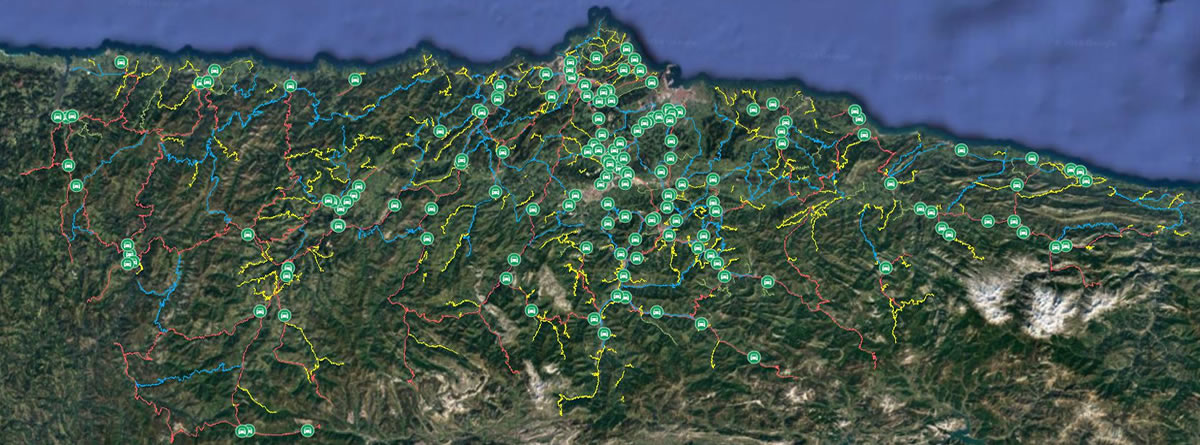Click the left marker of the far-west pair
The height and width of the screenshot is (445, 1200).
[58, 117]
